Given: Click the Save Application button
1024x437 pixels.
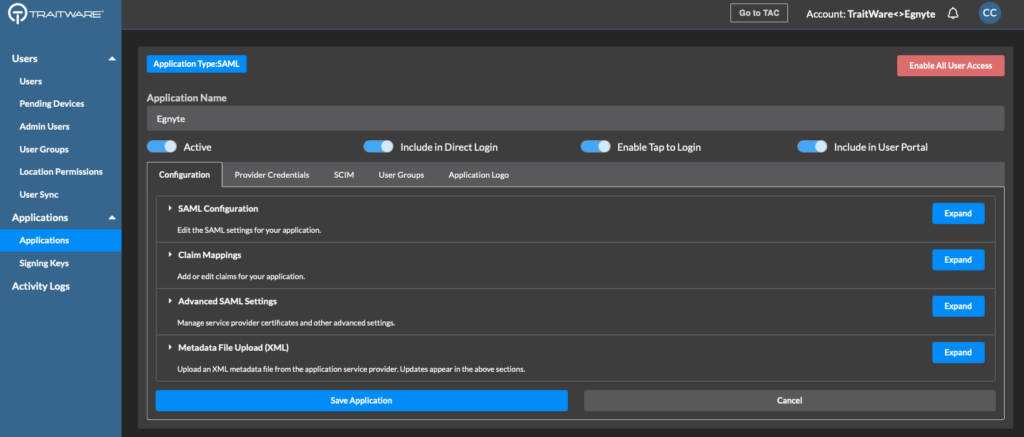Looking at the screenshot, I should 361,400.
